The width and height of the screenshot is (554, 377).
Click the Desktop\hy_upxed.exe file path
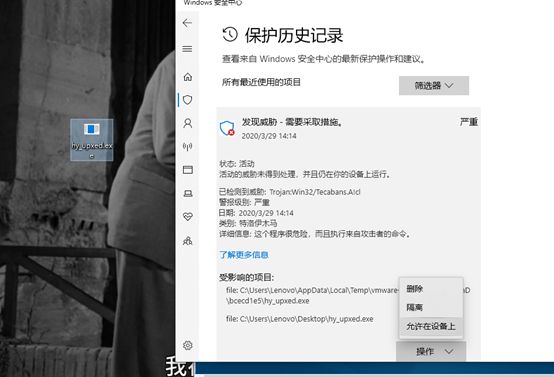pyautogui.click(x=300, y=319)
